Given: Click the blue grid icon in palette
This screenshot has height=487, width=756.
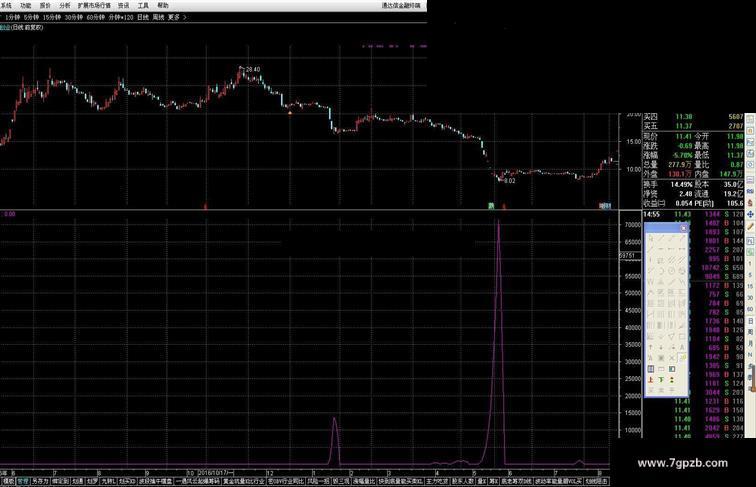Looking at the screenshot, I should coord(650,369).
